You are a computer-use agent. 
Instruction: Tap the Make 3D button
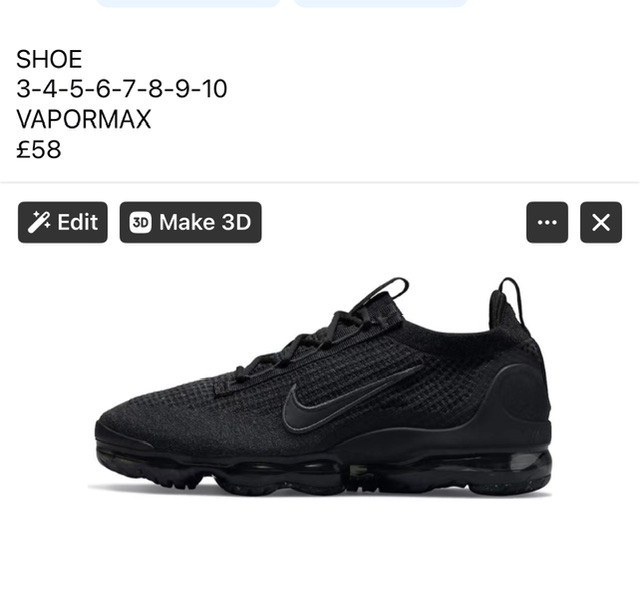pyautogui.click(x=191, y=222)
